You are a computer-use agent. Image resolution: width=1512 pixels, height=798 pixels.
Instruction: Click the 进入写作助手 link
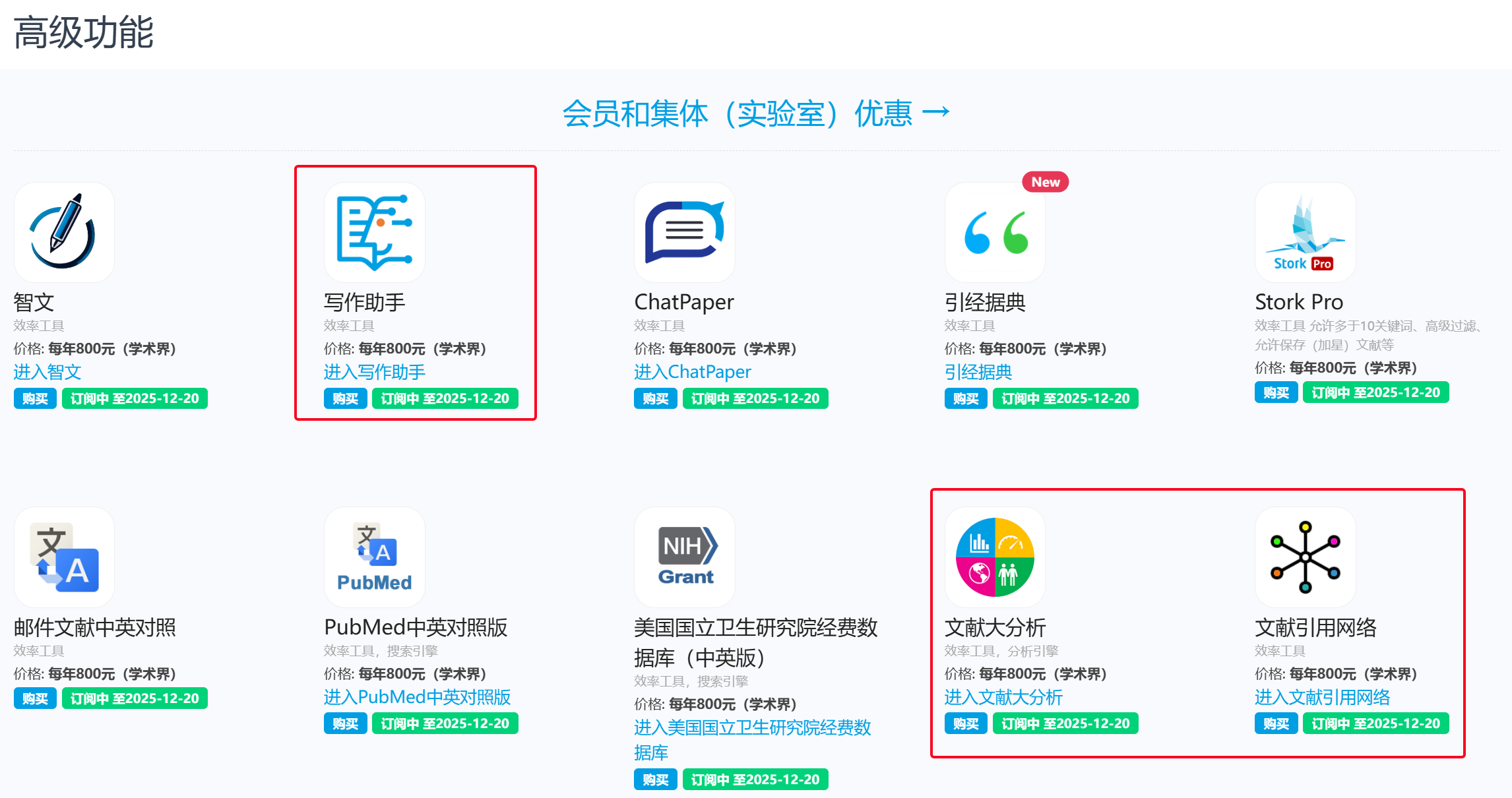[x=374, y=372]
